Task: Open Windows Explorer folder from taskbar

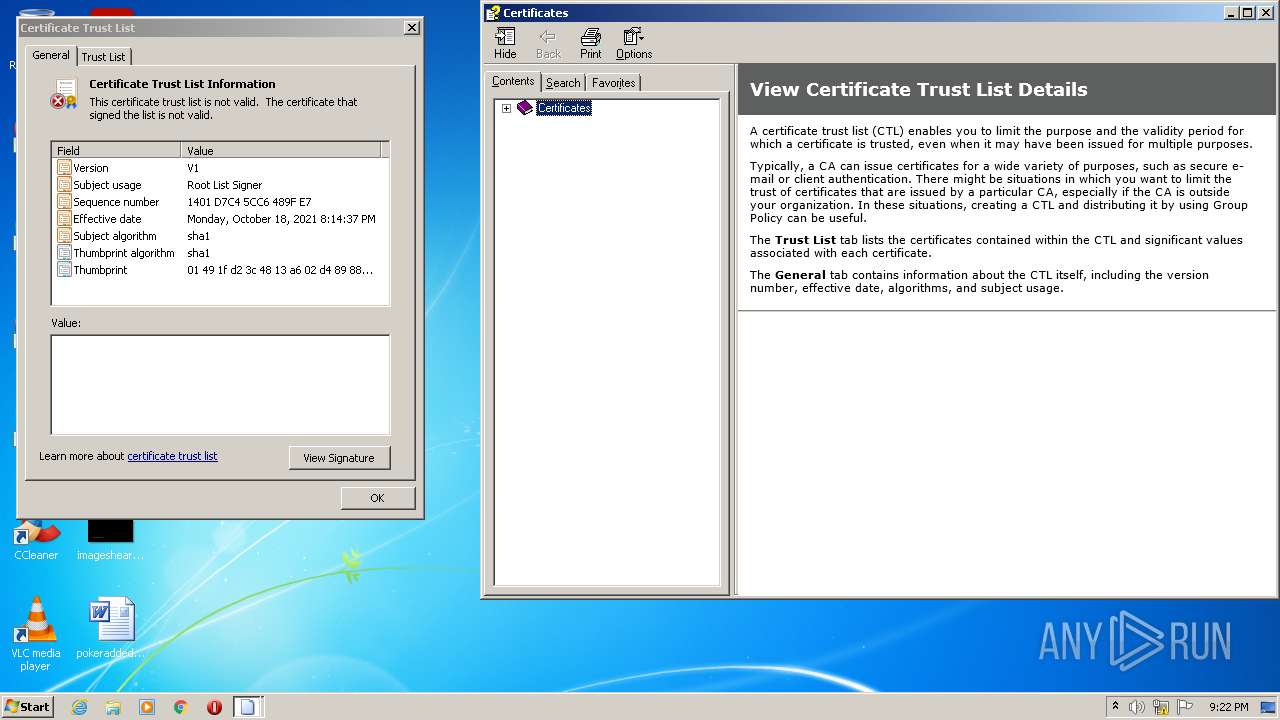Action: [x=113, y=707]
